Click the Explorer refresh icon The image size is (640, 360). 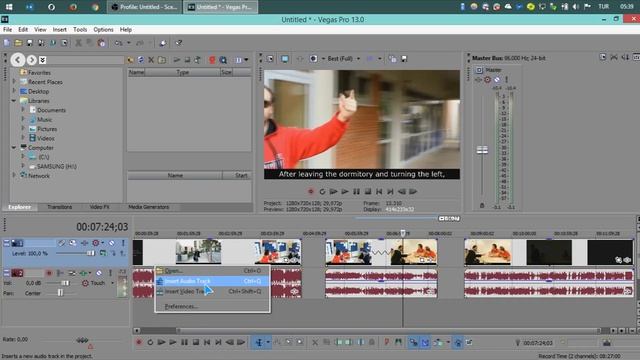[x=141, y=60]
